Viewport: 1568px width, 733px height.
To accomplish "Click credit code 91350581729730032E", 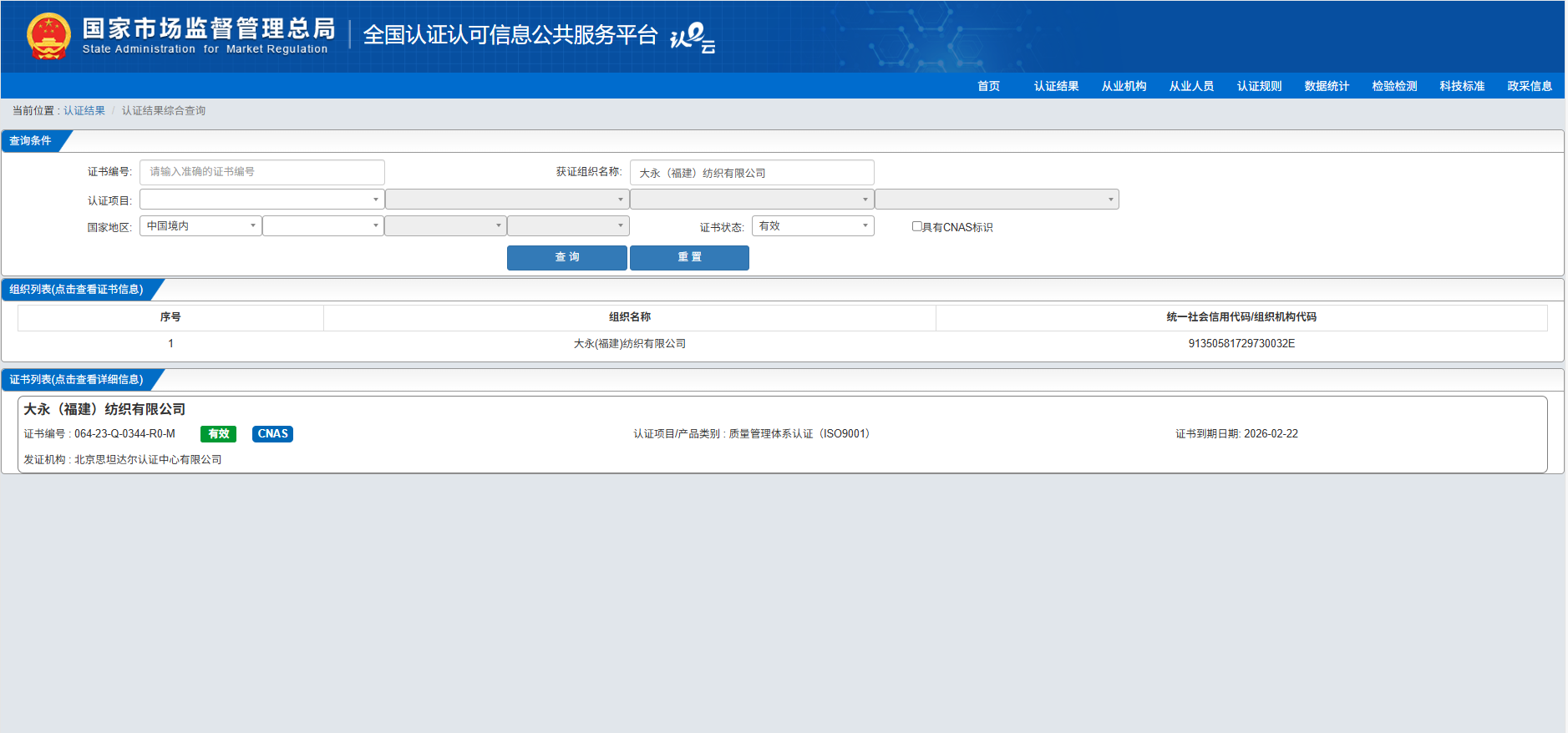I will pyautogui.click(x=1241, y=343).
